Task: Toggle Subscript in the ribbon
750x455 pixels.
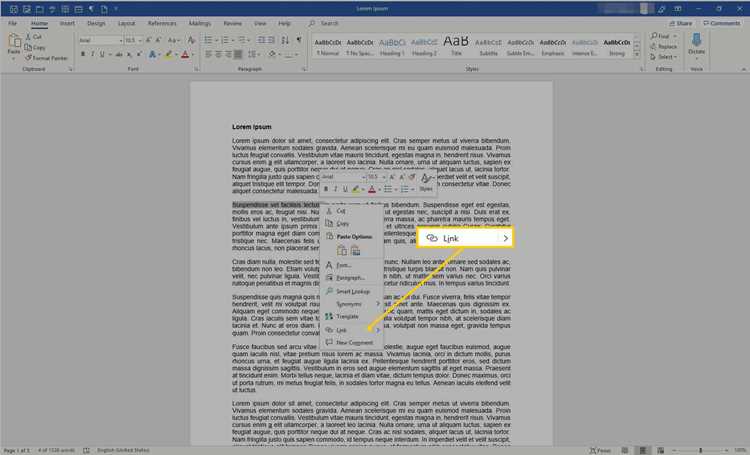Action: (x=129, y=55)
